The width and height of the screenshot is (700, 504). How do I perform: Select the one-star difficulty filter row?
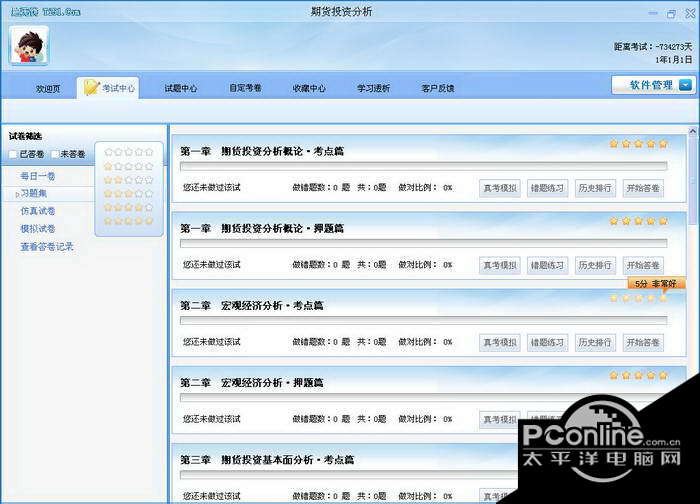point(129,166)
